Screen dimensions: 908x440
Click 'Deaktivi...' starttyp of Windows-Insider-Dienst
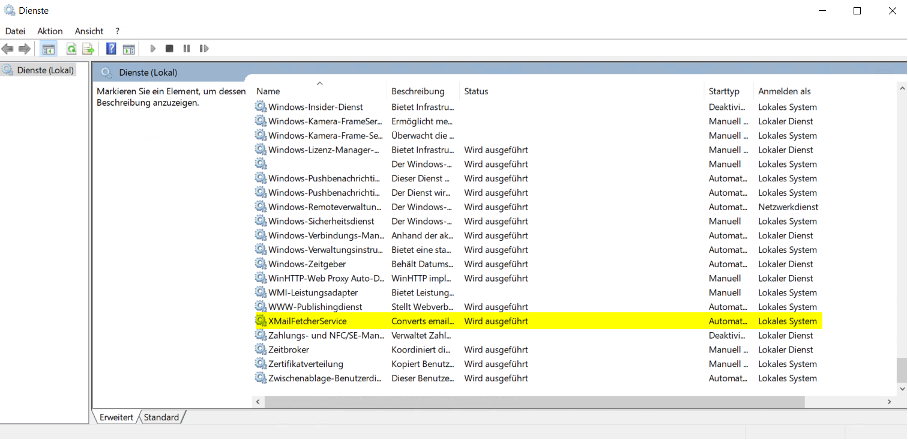[728, 107]
